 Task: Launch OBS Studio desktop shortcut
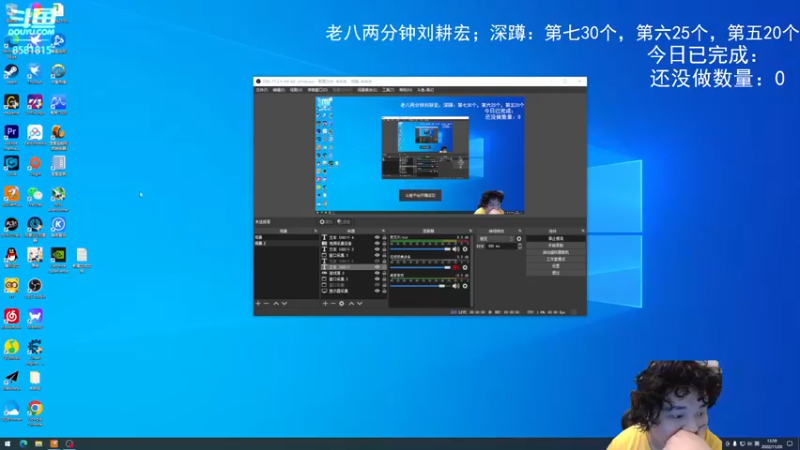tap(35, 287)
